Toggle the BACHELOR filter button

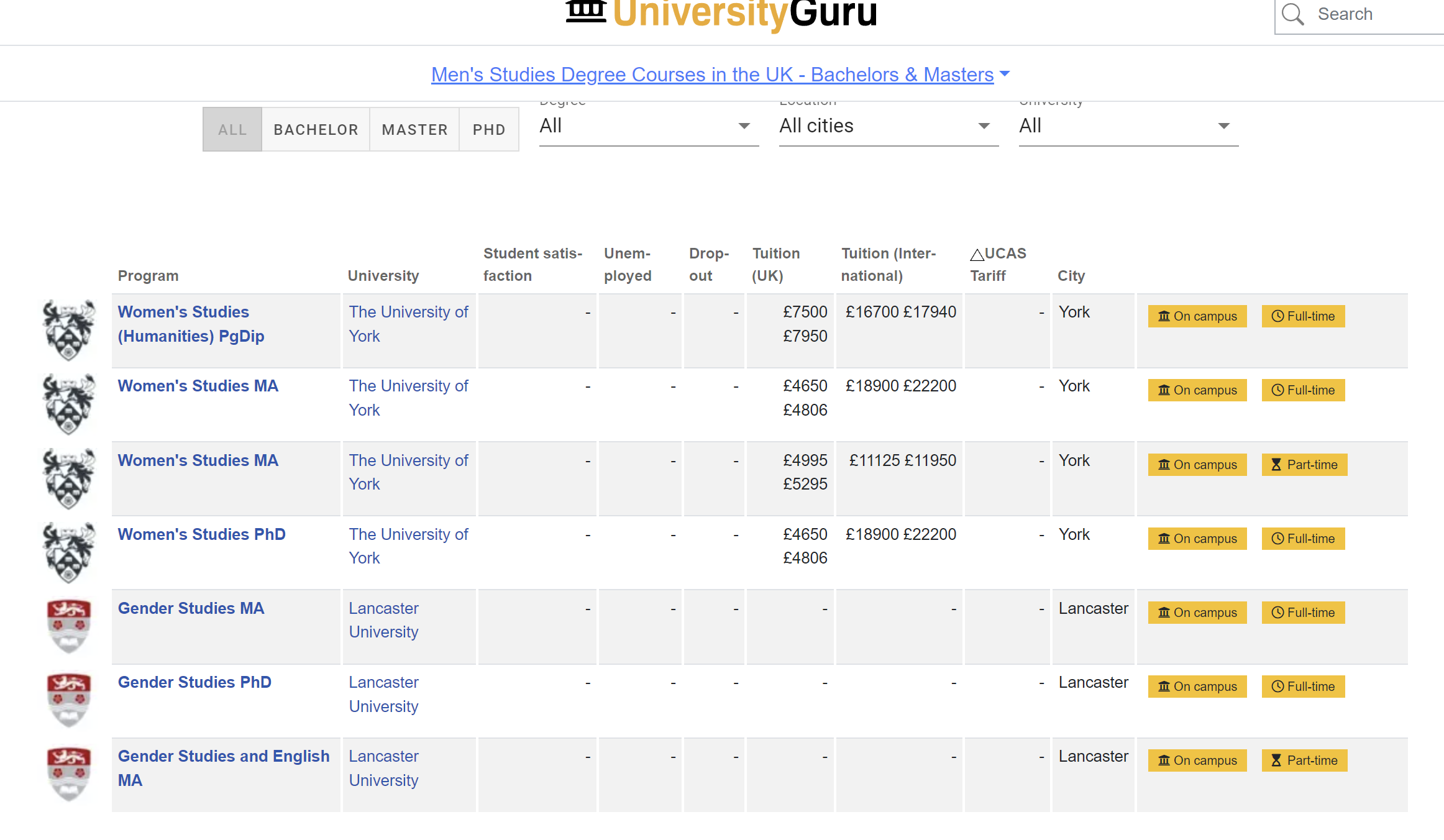tap(316, 129)
